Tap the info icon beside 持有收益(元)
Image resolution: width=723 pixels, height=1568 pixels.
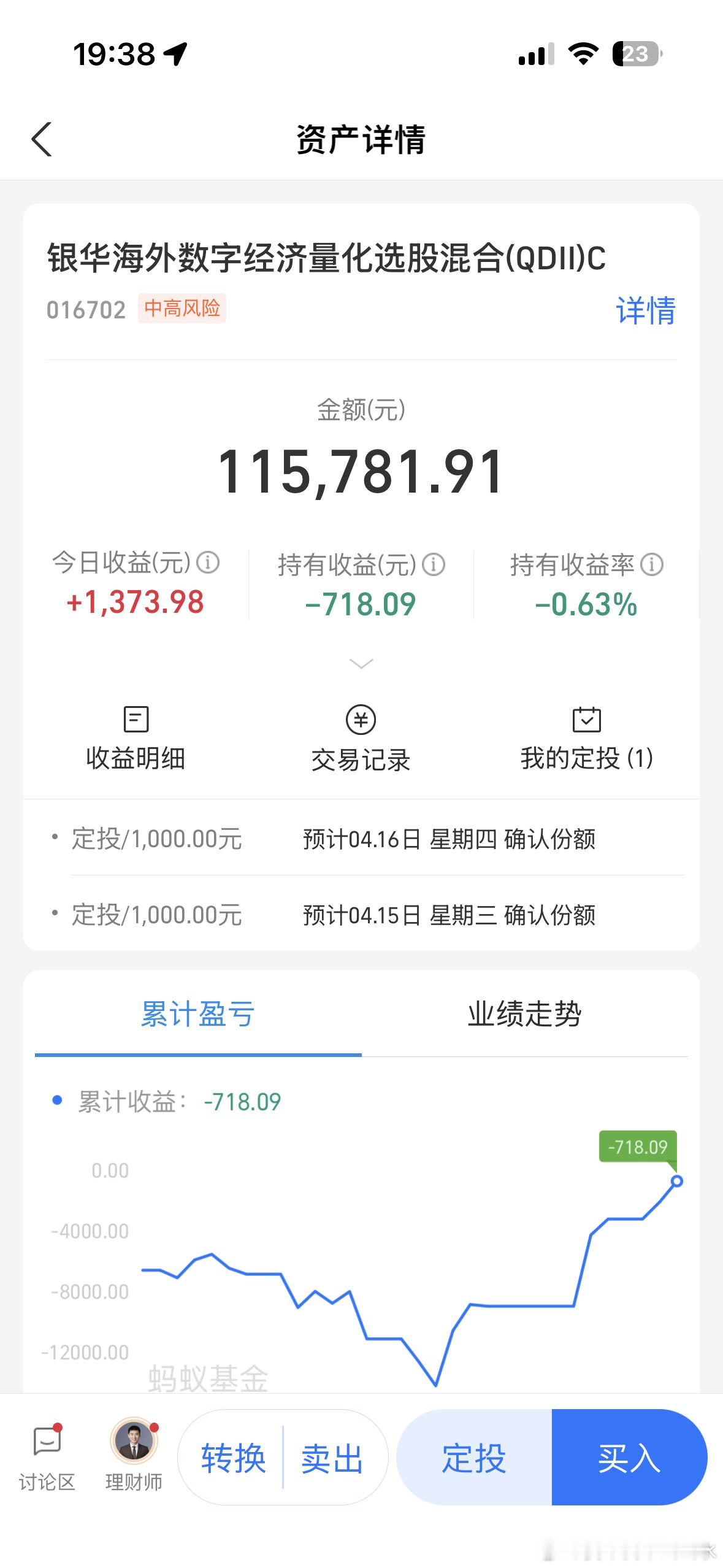point(434,564)
